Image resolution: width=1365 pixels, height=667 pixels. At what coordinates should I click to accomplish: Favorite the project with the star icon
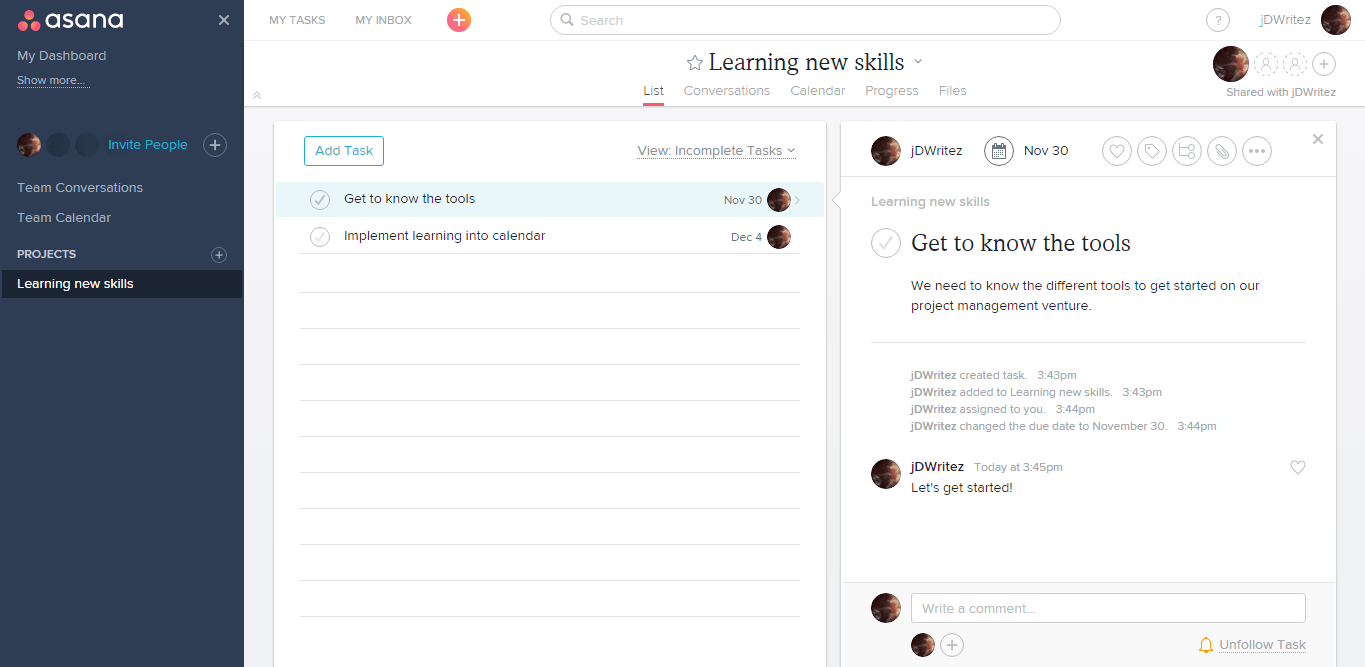(695, 63)
